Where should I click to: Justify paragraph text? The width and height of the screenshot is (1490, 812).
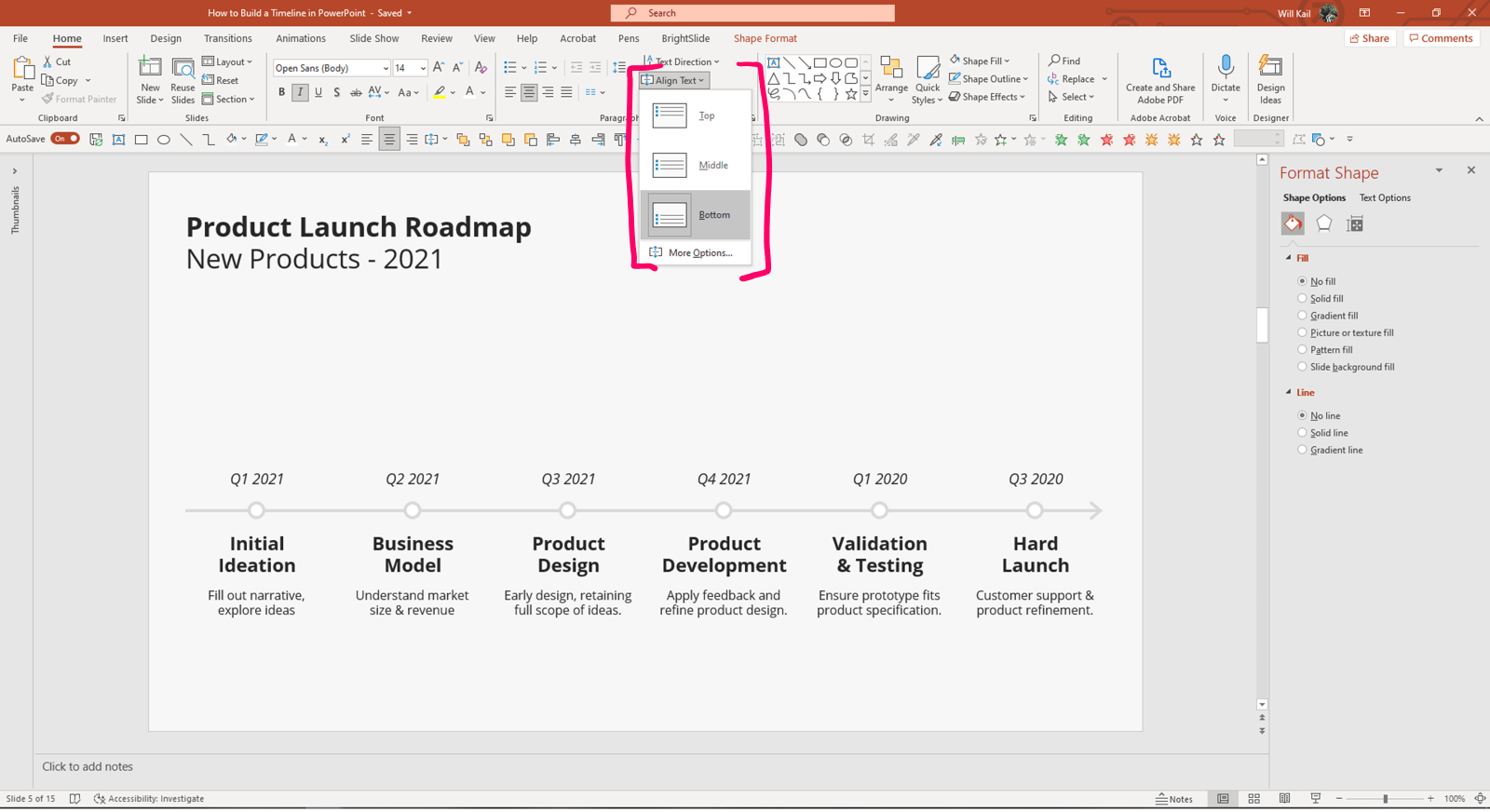tap(566, 92)
